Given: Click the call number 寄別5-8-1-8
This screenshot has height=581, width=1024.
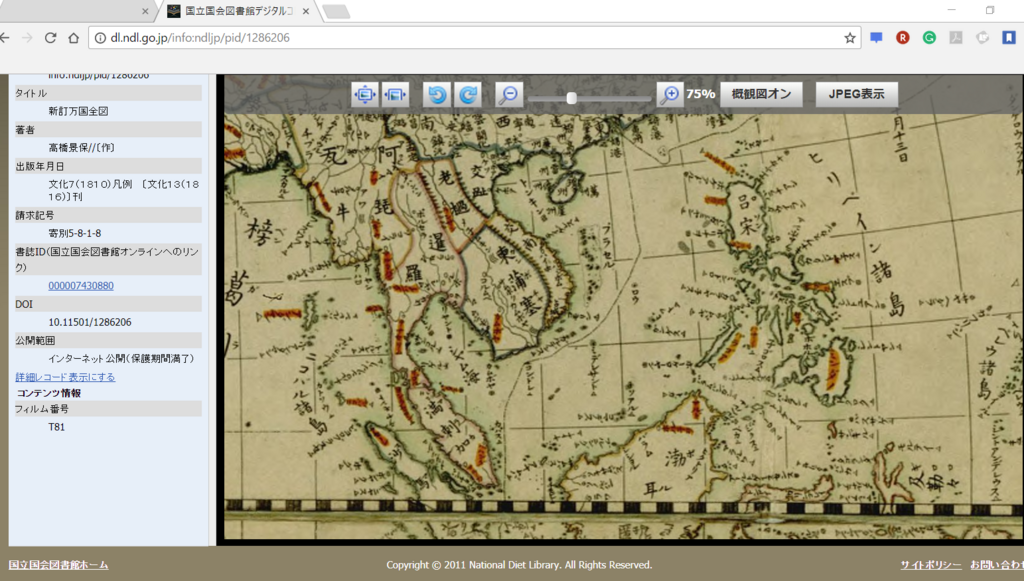Looking at the screenshot, I should point(75,234).
